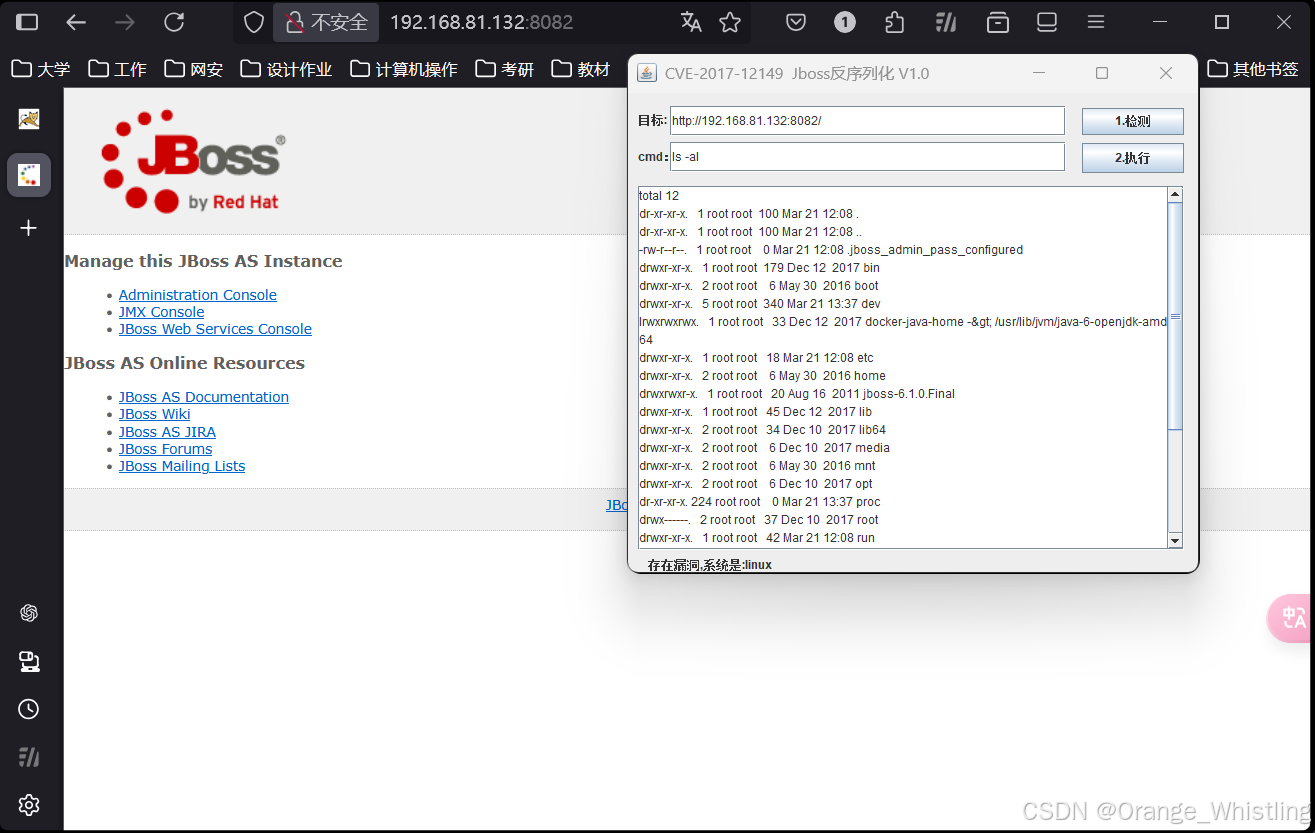Open the 工作 bookmark folder
Screen dimensions: 1315x833
click(x=118, y=69)
